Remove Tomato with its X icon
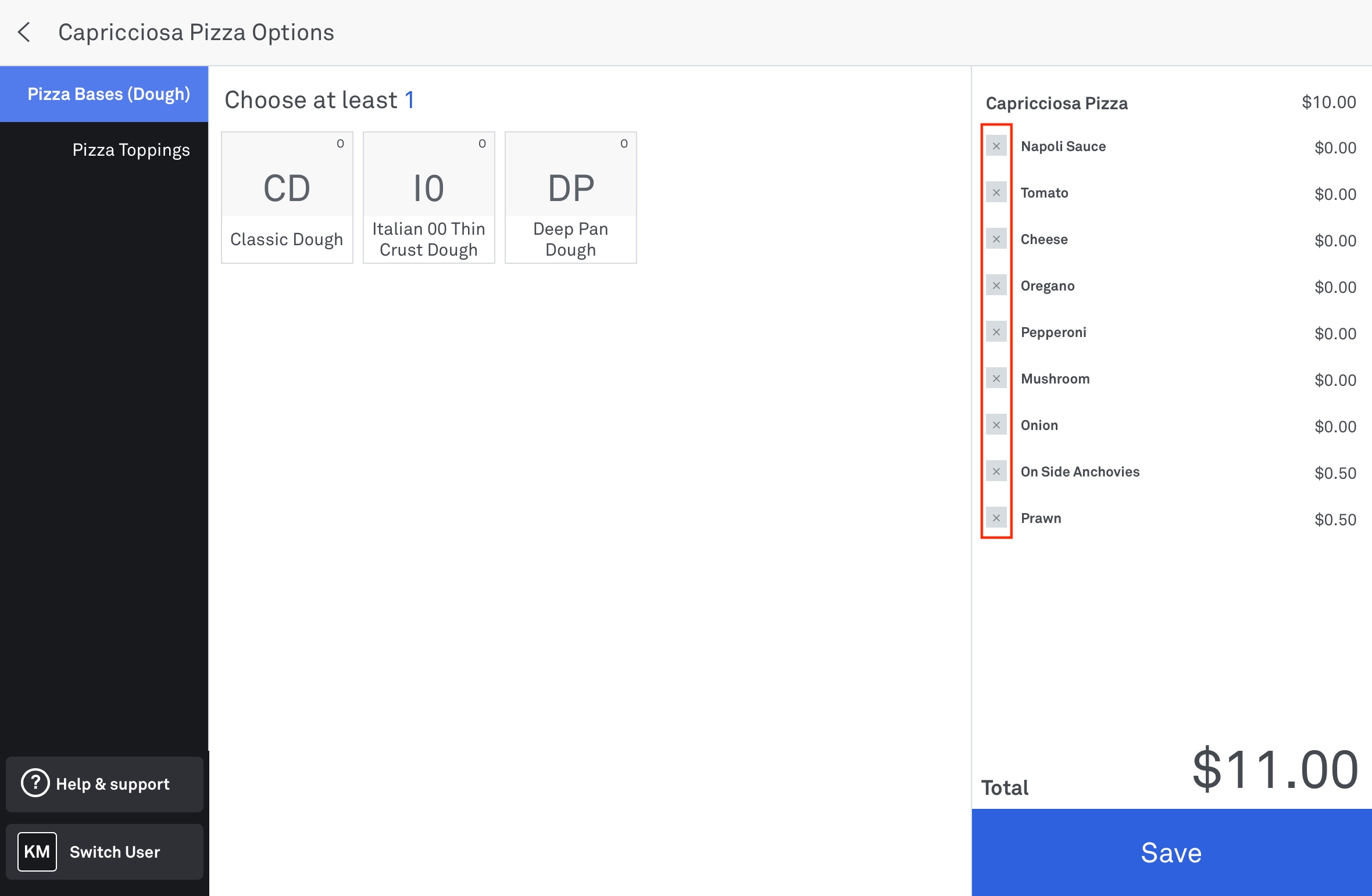Screen dimensions: 1372x896 [x=996, y=192]
